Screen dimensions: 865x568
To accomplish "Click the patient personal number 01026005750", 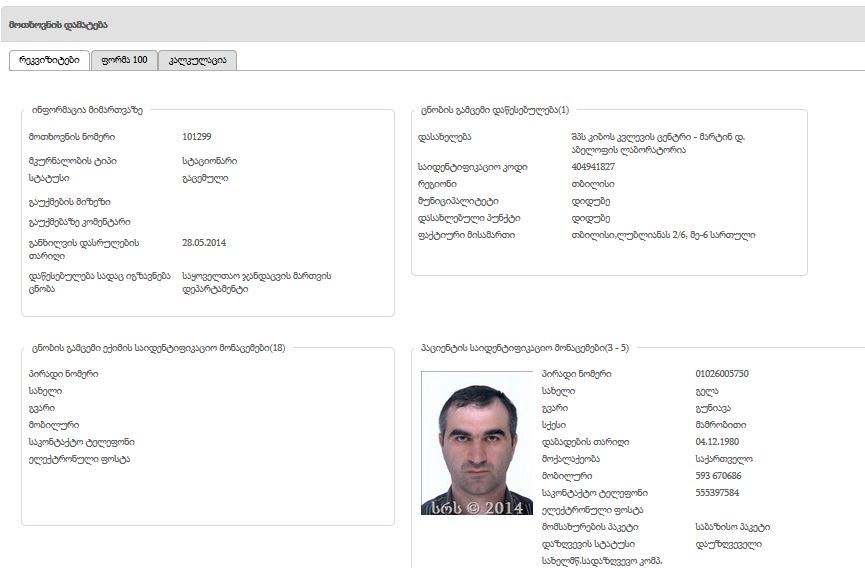I will point(722,374).
